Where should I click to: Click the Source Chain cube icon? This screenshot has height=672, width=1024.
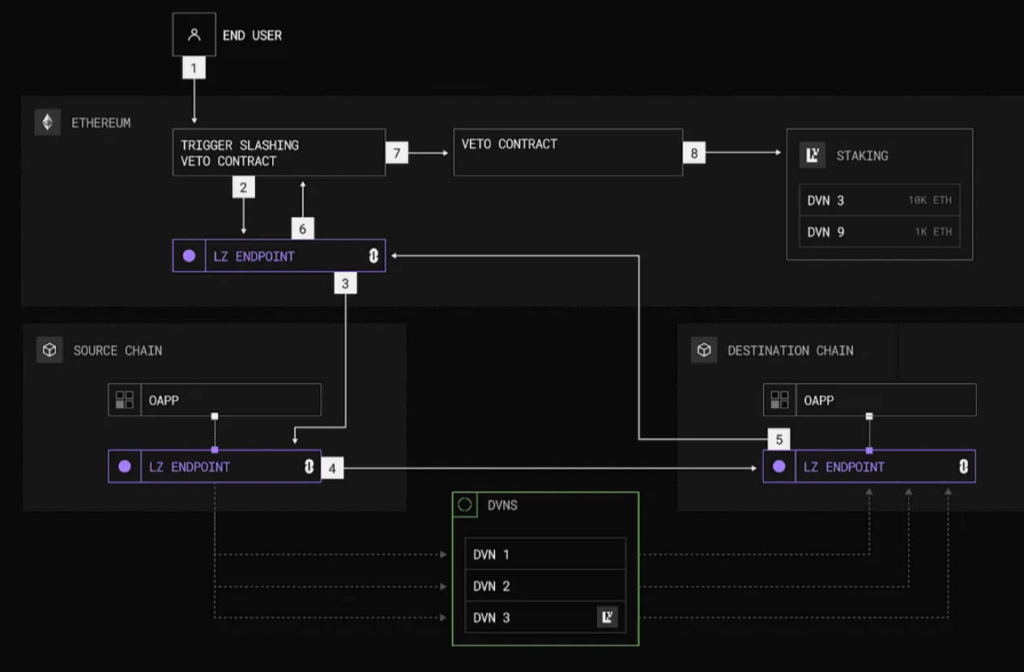point(49,350)
